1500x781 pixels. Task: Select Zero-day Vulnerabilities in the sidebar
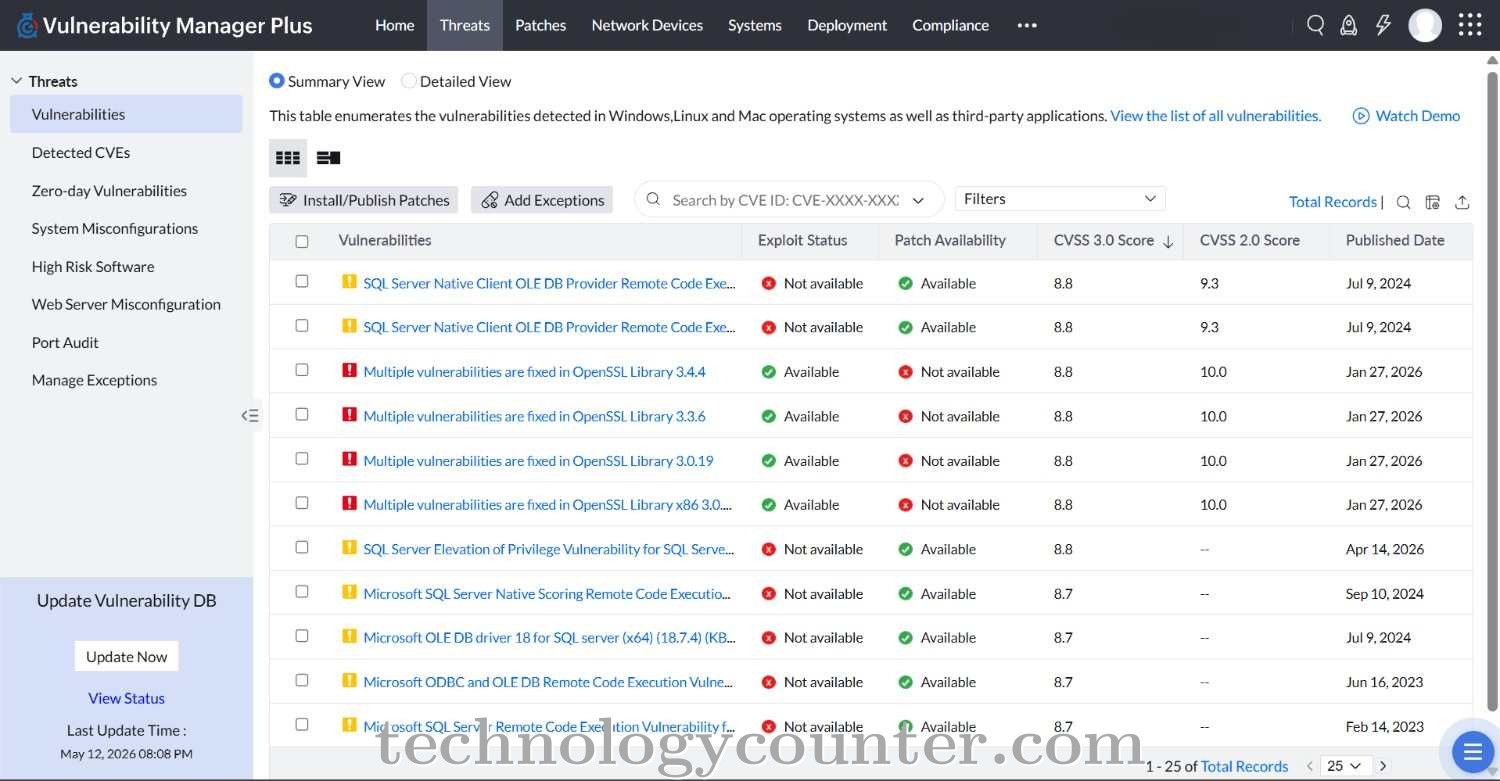click(109, 190)
